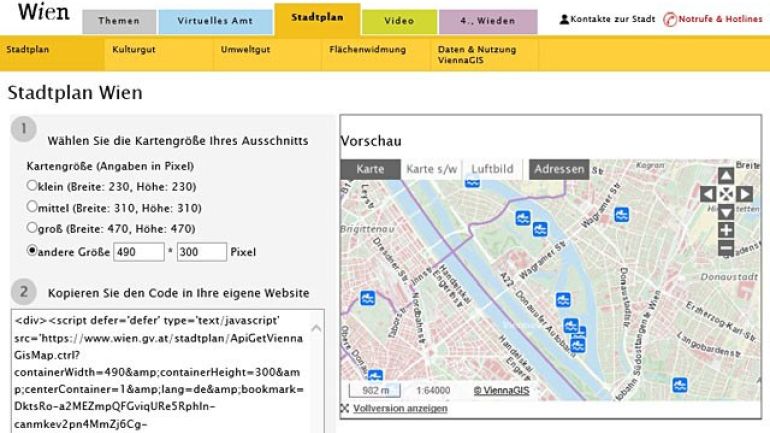Open the Flächenwidmung menu item
This screenshot has width=770, height=433.
[x=367, y=49]
